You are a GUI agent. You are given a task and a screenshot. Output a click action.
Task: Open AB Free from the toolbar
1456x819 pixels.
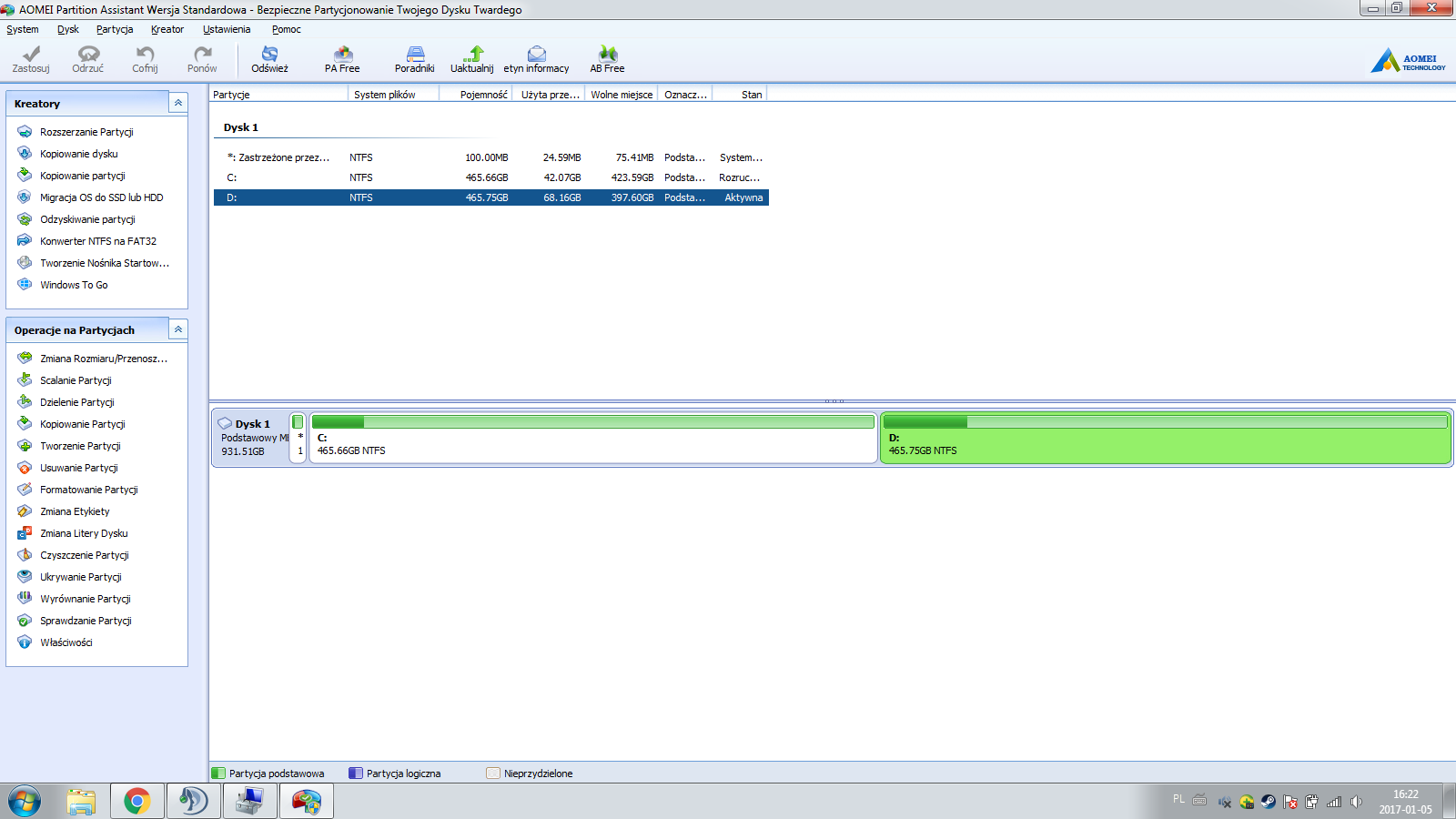[607, 59]
